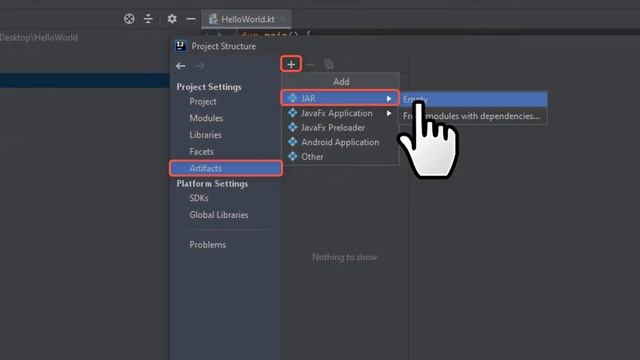Screen dimensions: 640x360
Task: Click the forward arrow in Project Structure
Action: coord(200,66)
